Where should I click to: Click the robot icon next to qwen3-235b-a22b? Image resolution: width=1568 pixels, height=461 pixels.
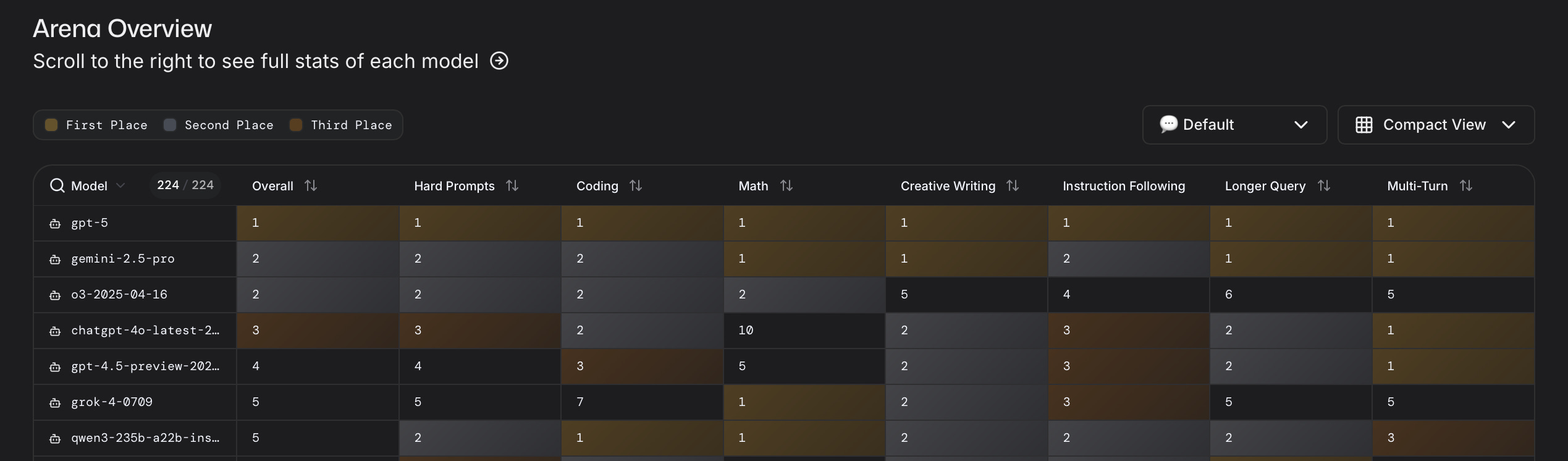55,439
